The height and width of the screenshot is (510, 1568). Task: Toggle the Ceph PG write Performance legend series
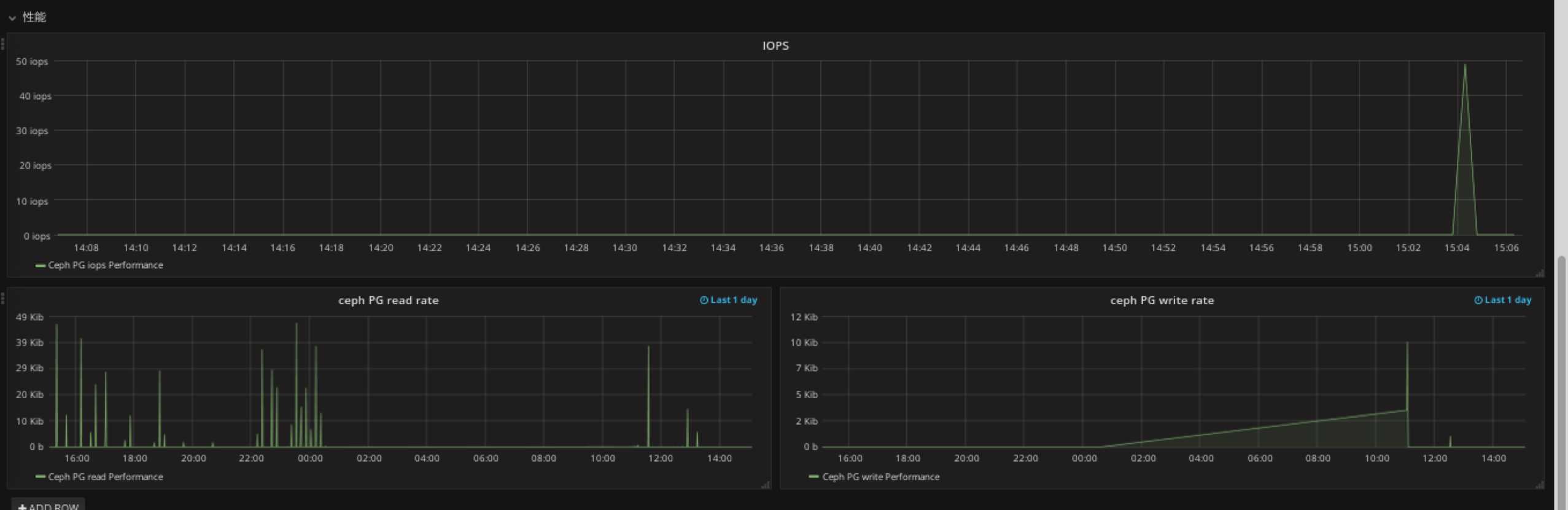click(x=880, y=477)
